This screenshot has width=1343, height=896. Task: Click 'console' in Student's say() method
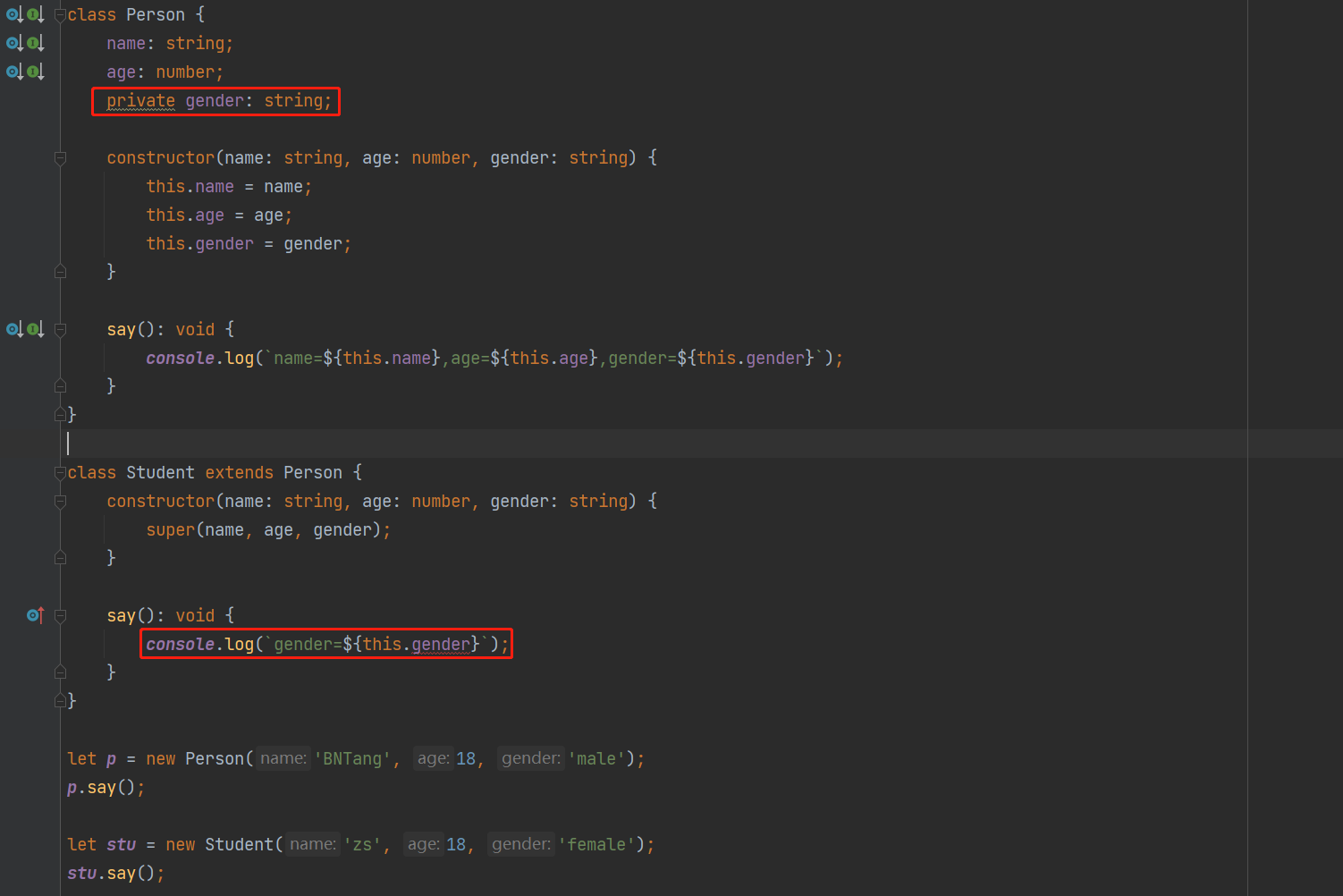coord(181,645)
